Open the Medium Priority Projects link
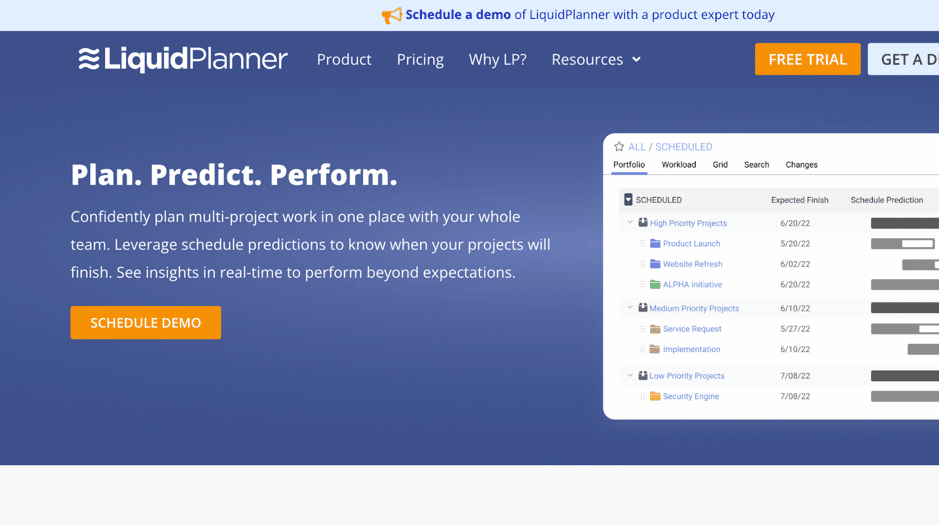Screen dimensions: 939x525 coord(694,308)
